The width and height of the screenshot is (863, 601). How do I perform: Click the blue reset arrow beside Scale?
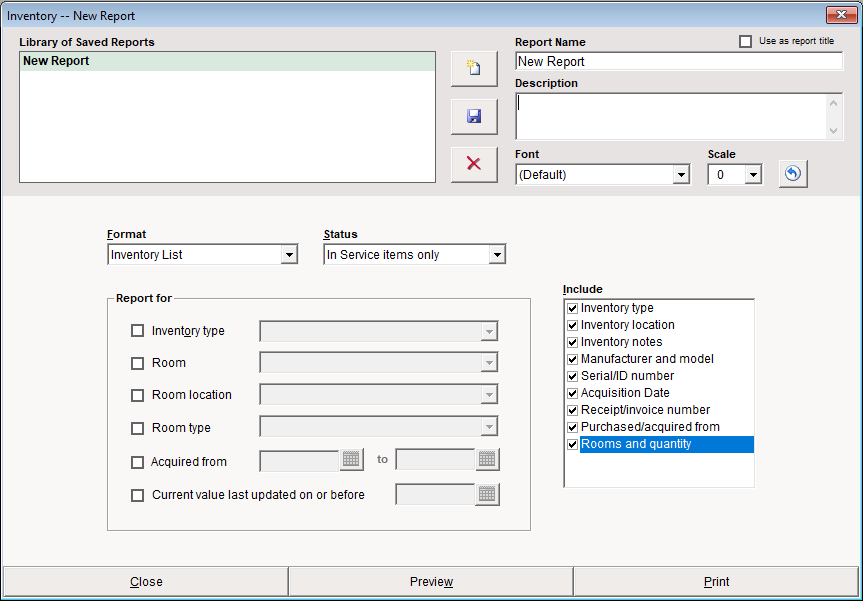(792, 174)
